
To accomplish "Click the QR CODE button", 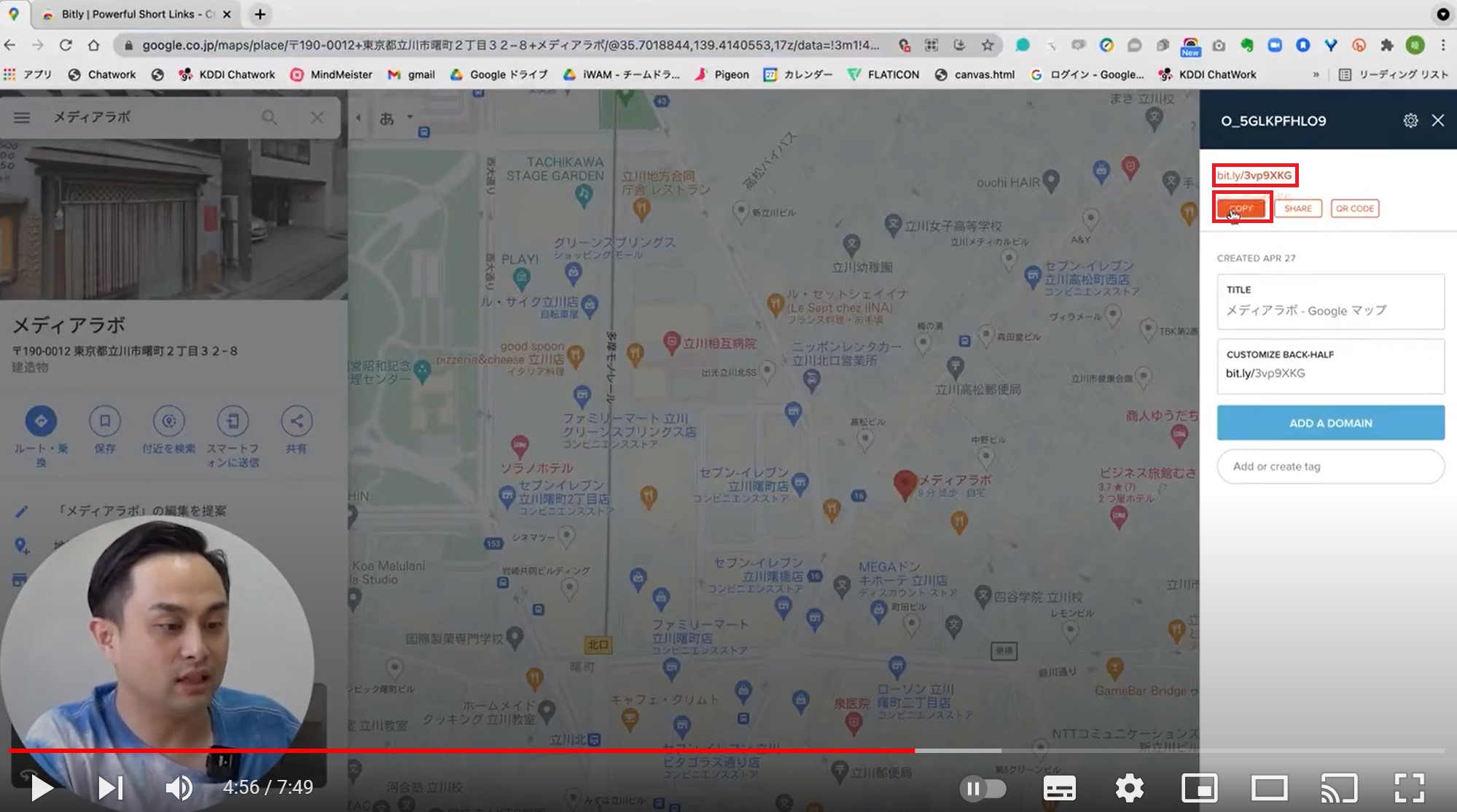I will 1355,208.
